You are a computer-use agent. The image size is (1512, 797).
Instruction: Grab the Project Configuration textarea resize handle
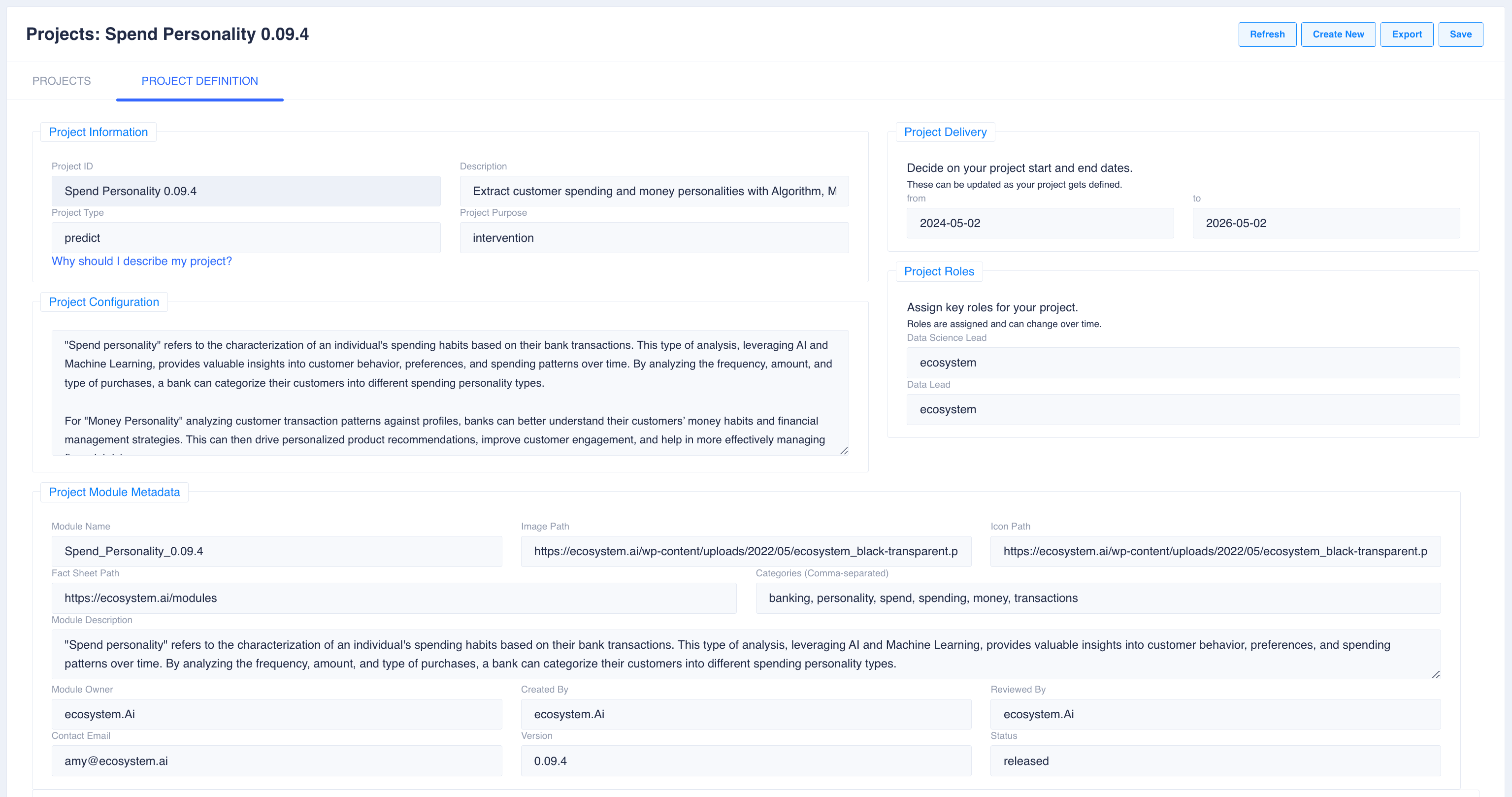[844, 451]
